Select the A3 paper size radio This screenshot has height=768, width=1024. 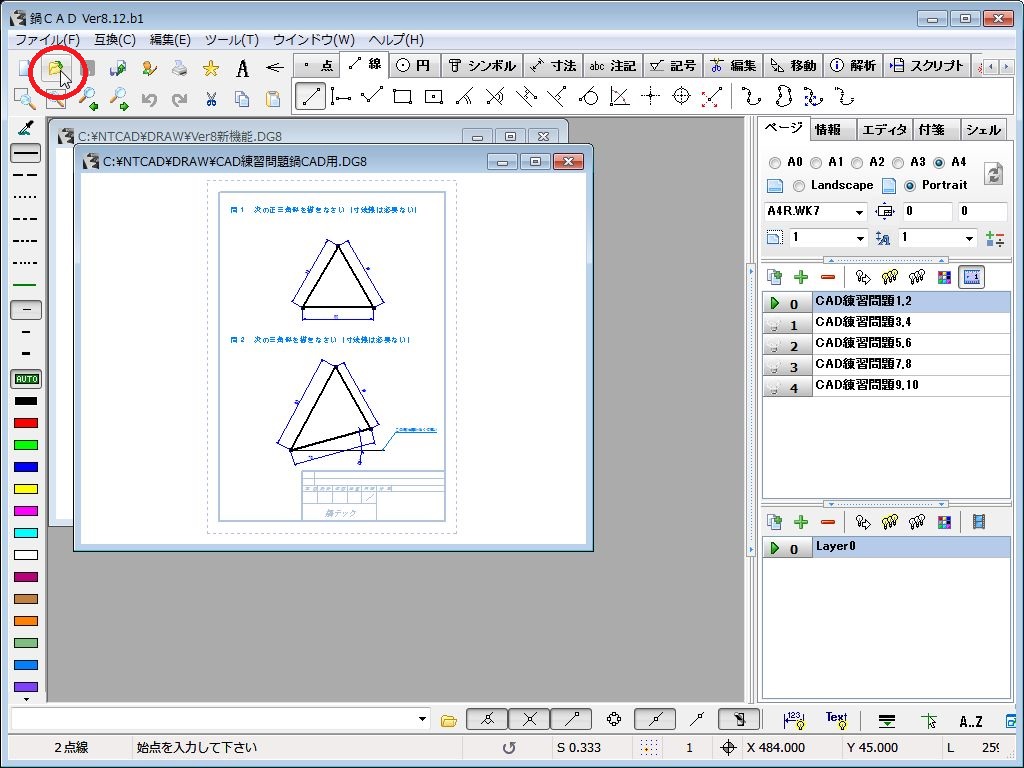(898, 163)
